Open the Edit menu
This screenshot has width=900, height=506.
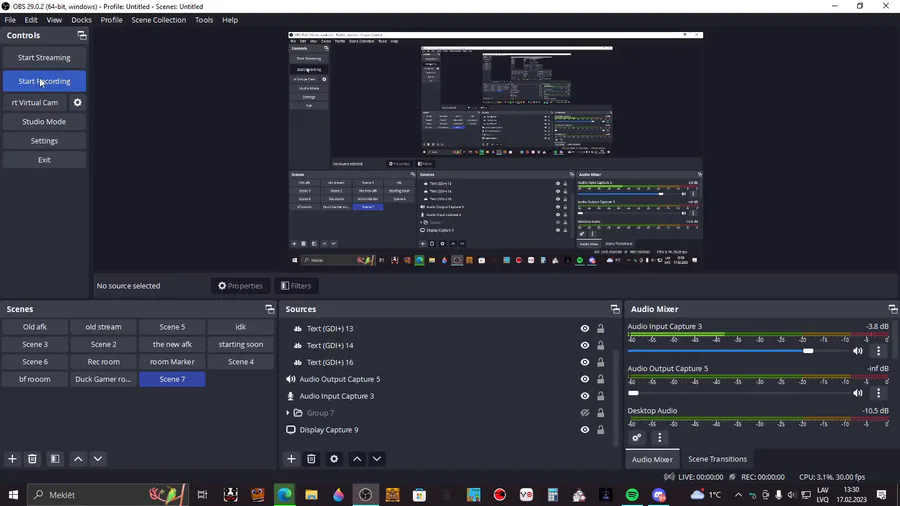click(30, 20)
